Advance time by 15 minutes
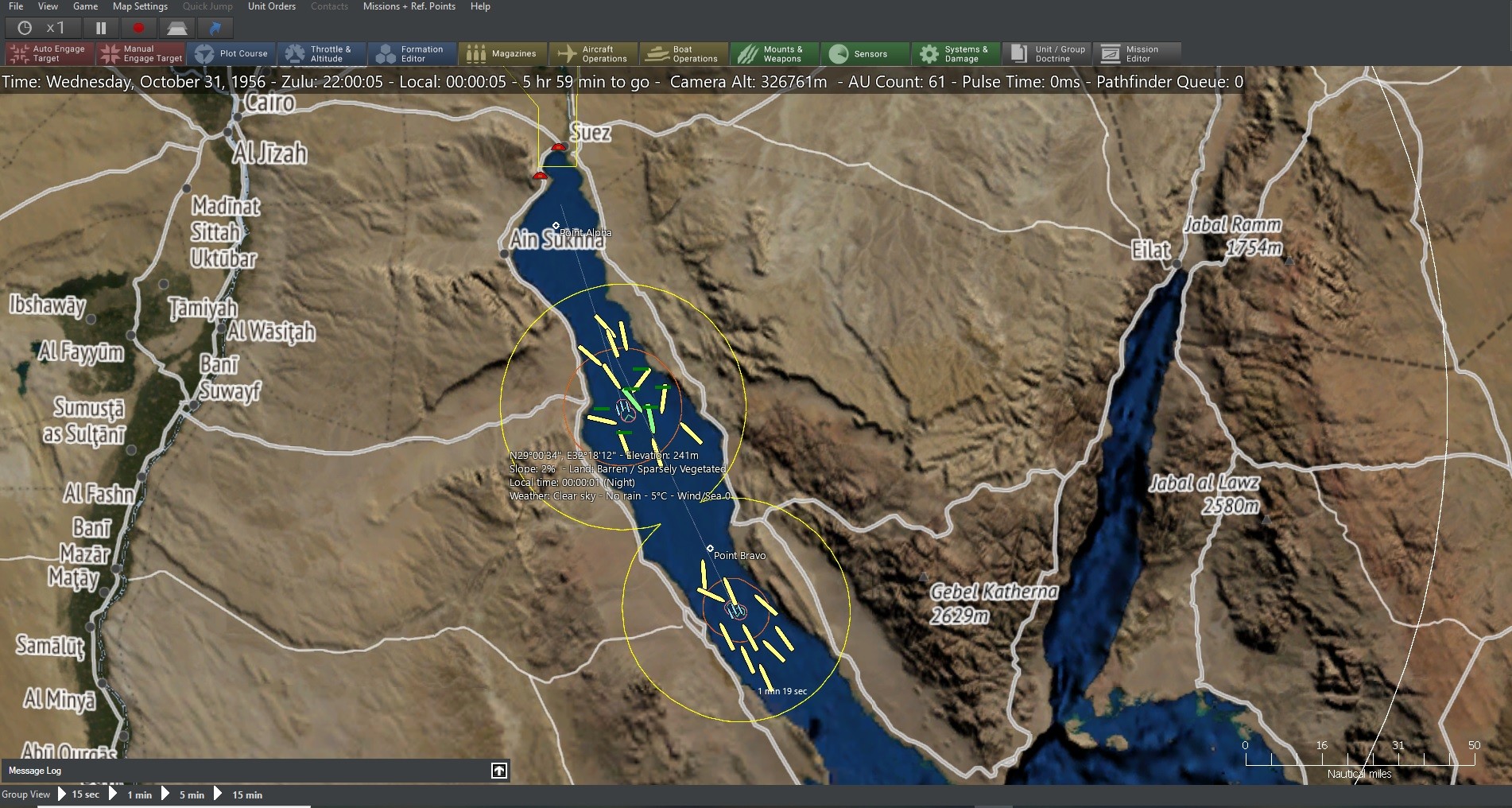This screenshot has width=1512, height=808. (246, 794)
